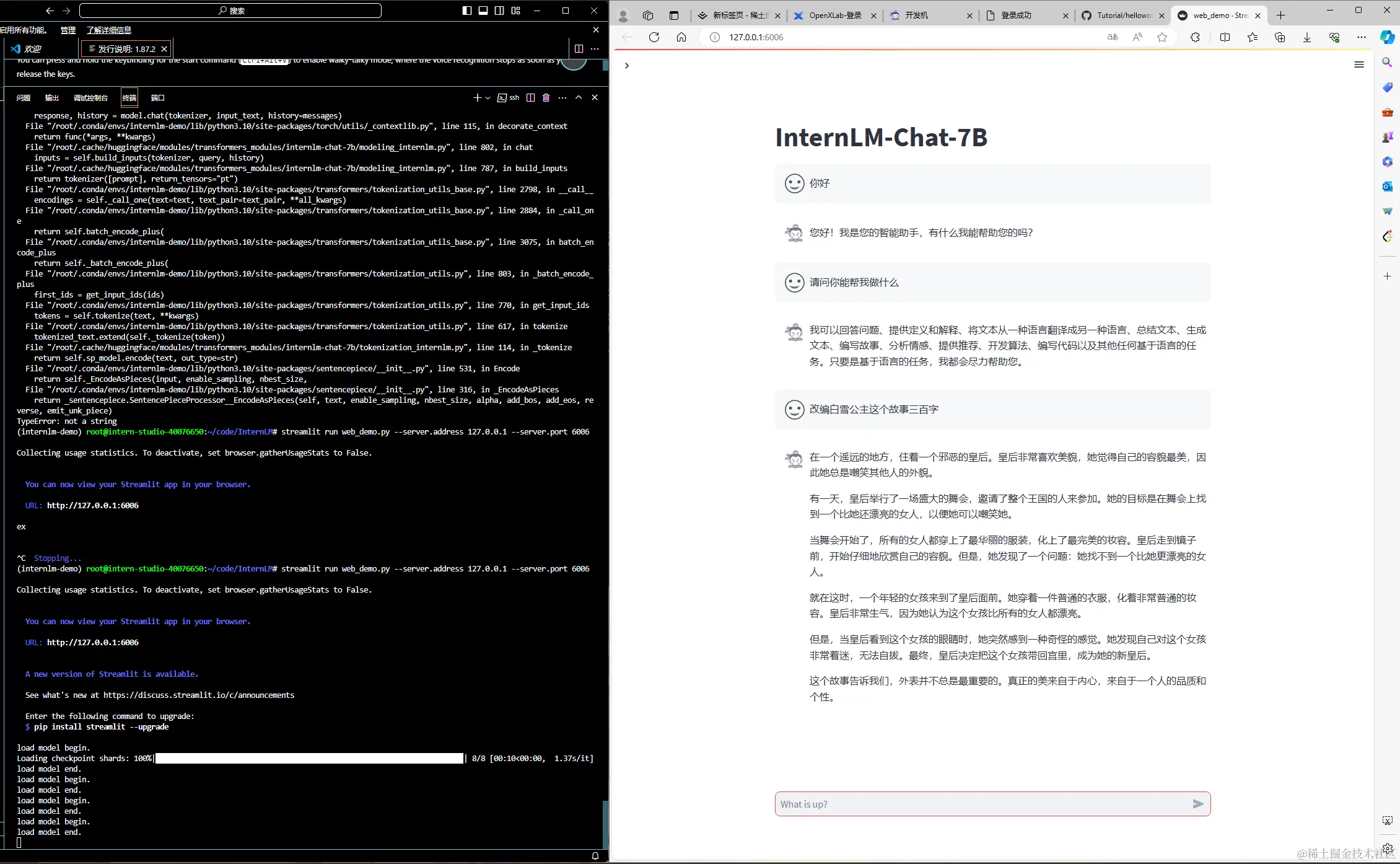The height and width of the screenshot is (864, 1400).
Task: Close the terminal panel
Action: [595, 97]
